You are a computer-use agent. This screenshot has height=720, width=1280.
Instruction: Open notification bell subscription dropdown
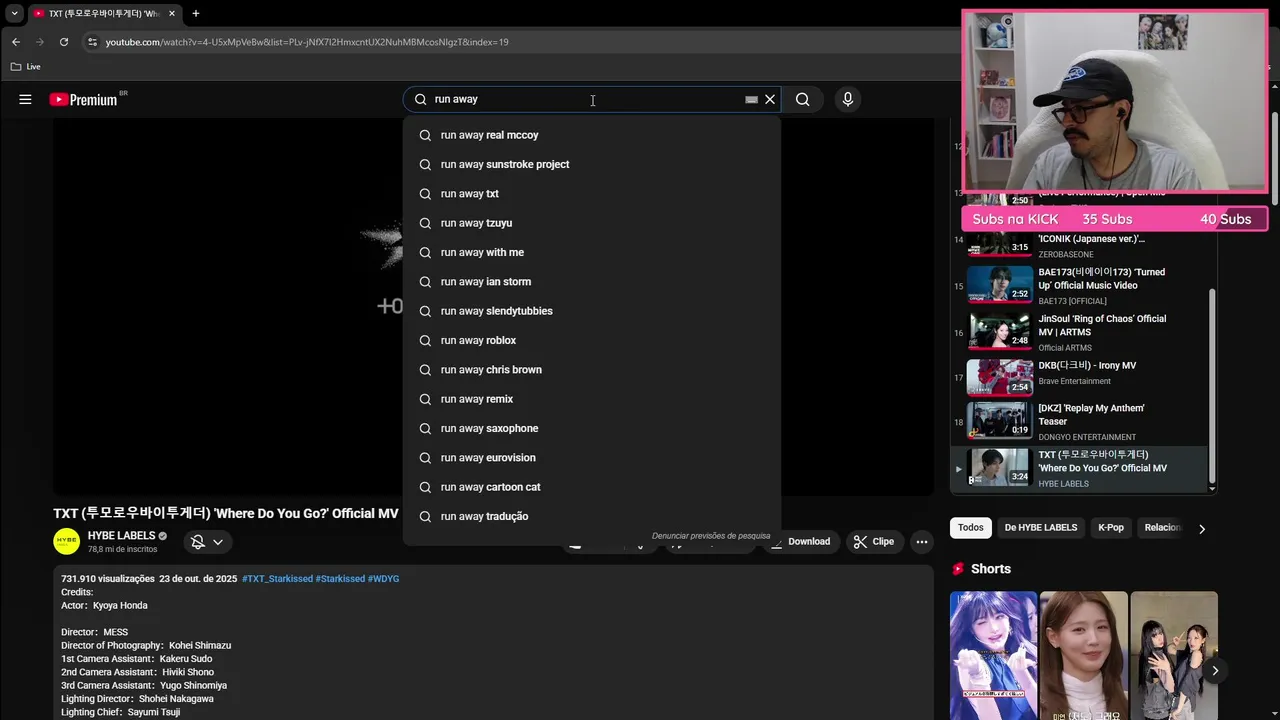(208, 541)
